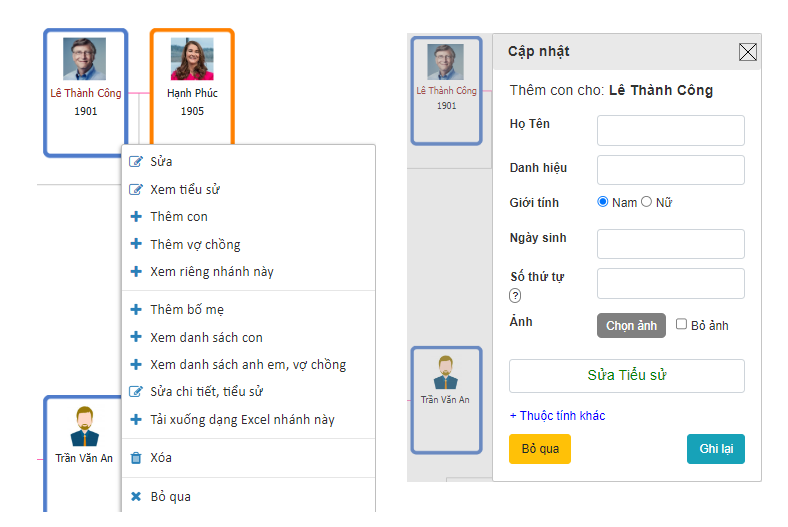Select the Nữ gender radio button
Viewport: 788px width, 527px height.
[x=646, y=202]
